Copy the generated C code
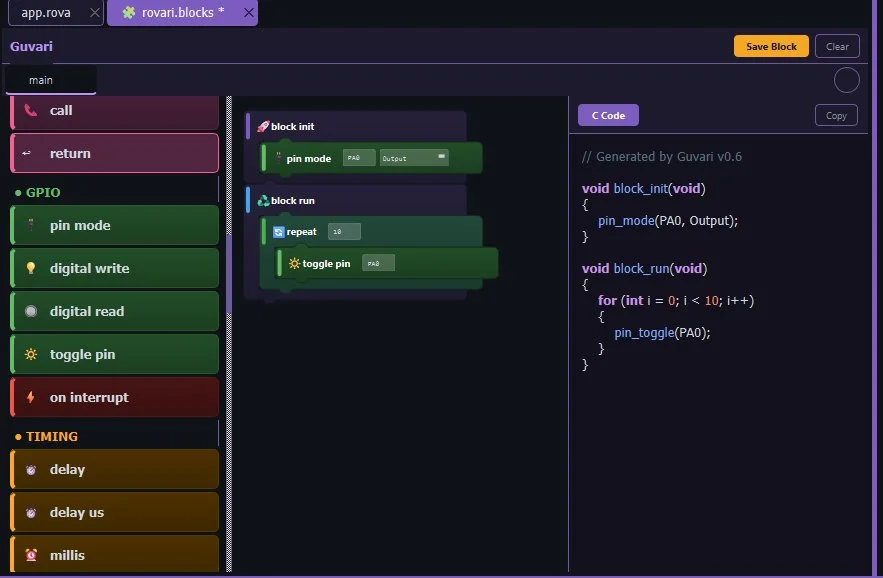Screen dimensions: 883x578 [x=836, y=115]
